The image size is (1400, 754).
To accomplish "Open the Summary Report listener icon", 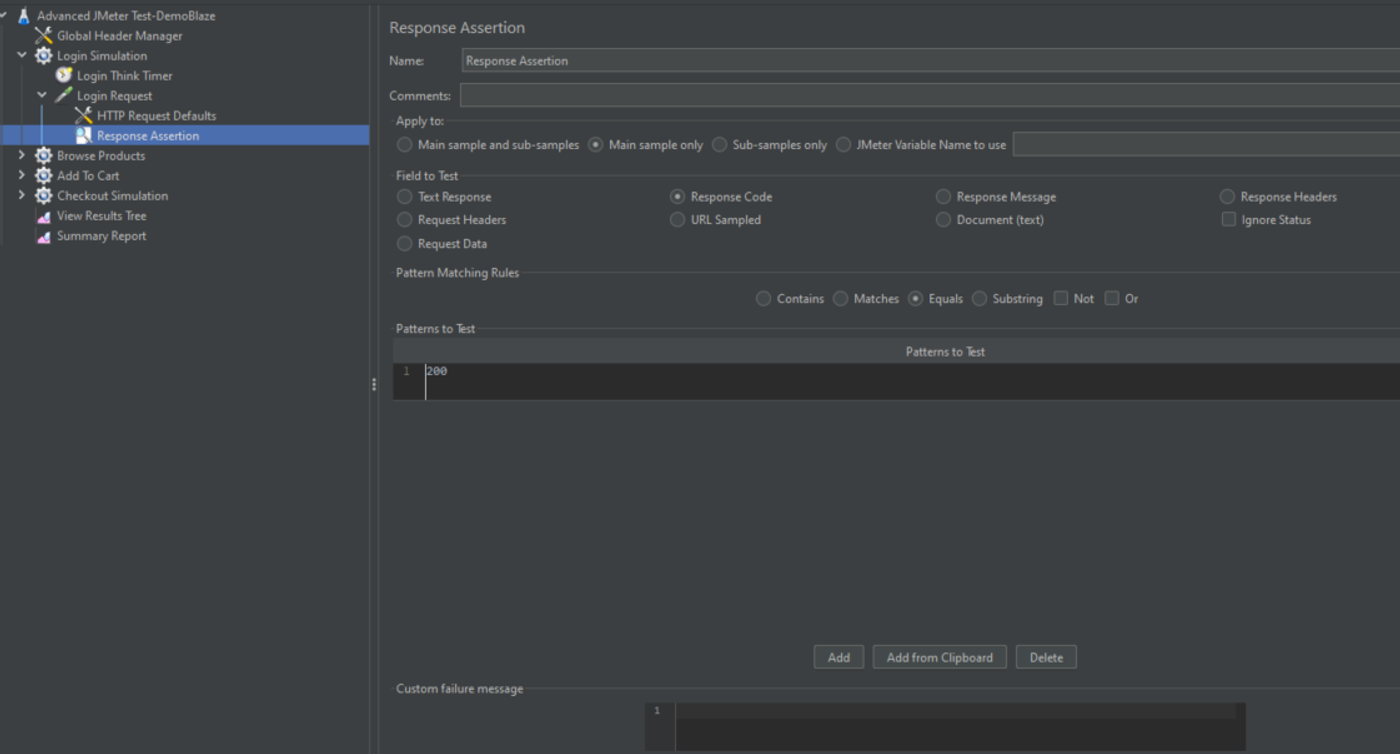I will [x=44, y=236].
